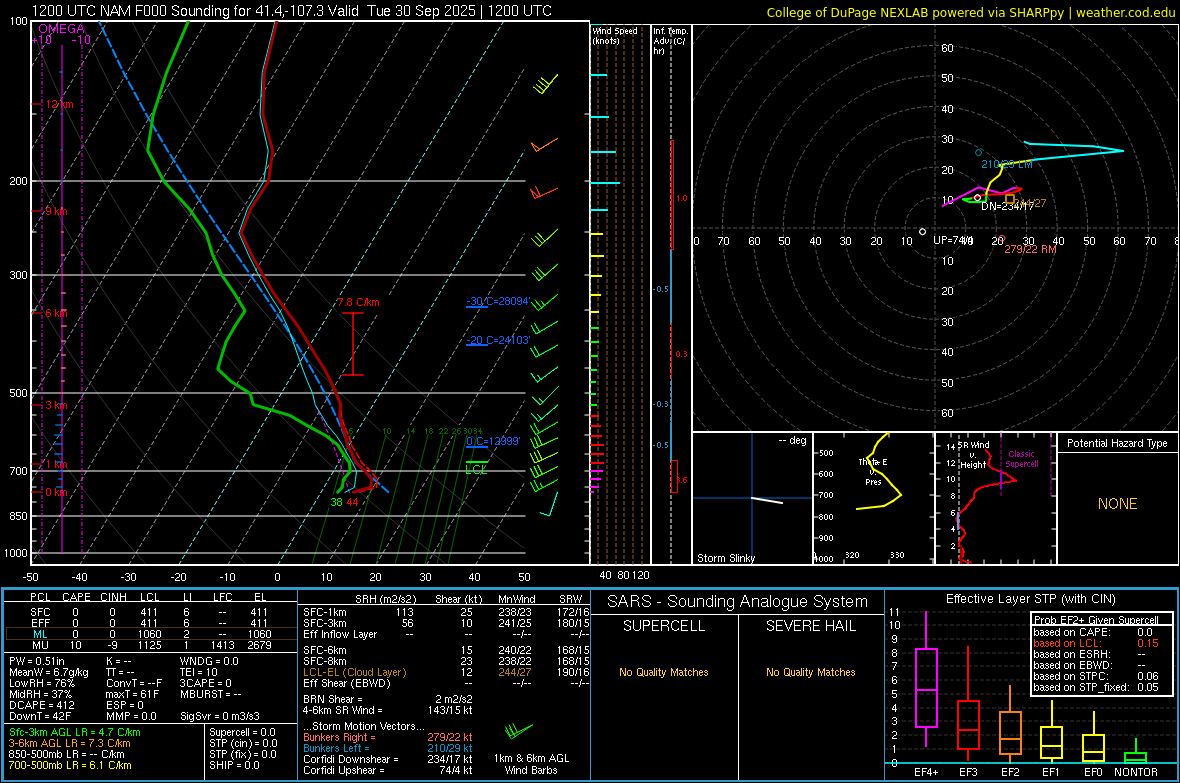1180x783 pixels.
Task: Click the Prob EF2+ Given Supercell heading
Action: (1096, 620)
